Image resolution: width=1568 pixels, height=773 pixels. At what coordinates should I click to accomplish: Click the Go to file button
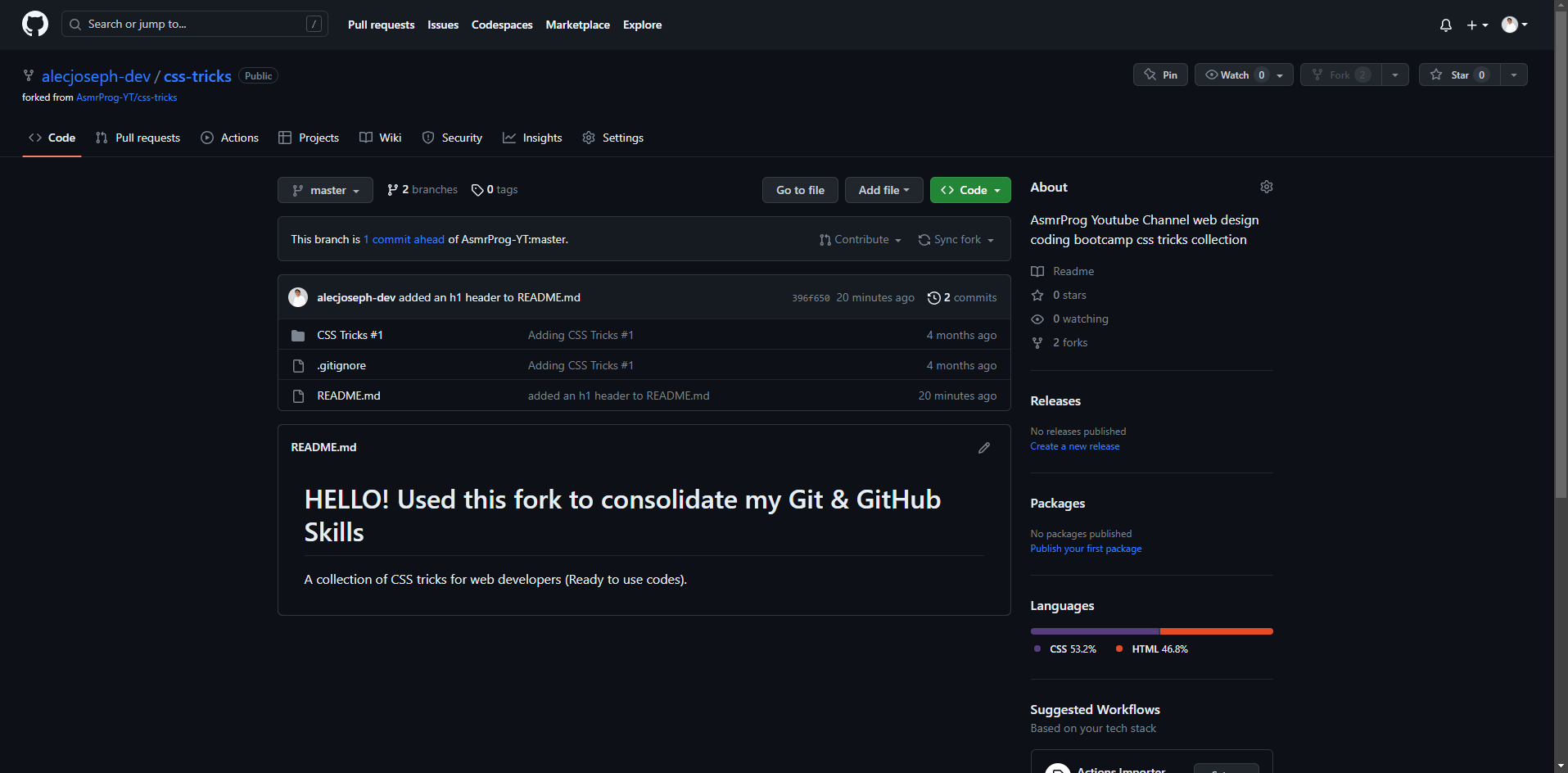(x=800, y=190)
